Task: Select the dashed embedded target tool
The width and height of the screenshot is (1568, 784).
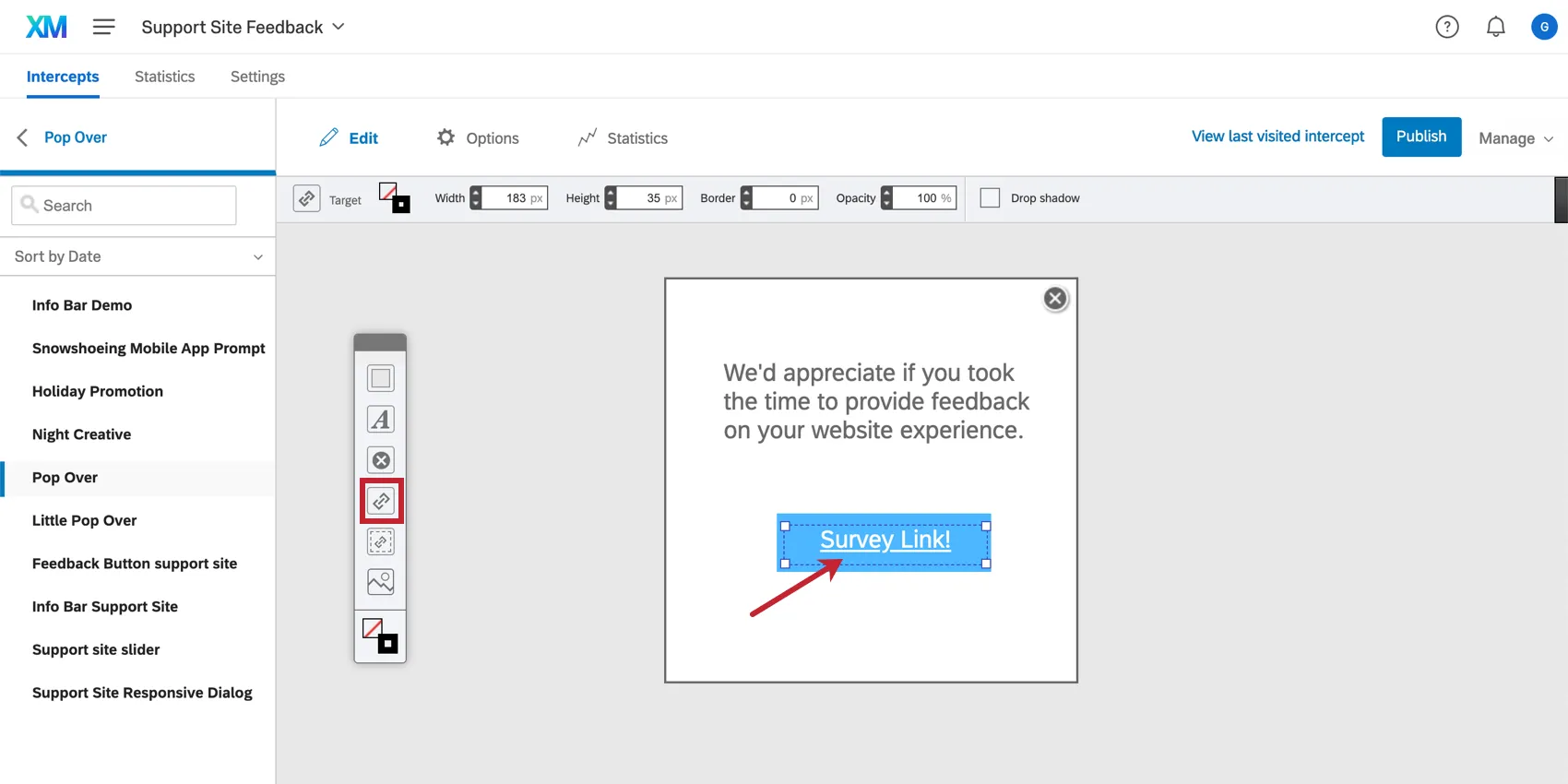Action: 380,541
